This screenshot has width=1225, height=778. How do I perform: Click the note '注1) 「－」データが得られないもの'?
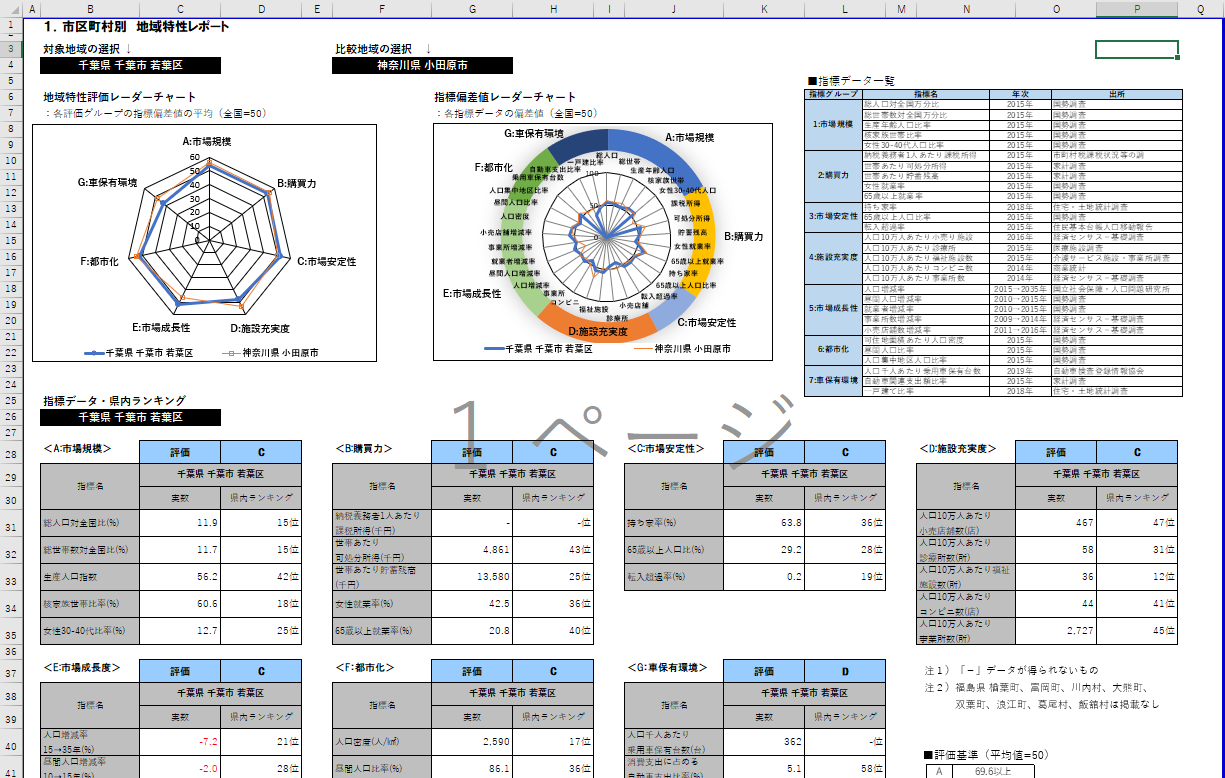click(x=1011, y=670)
